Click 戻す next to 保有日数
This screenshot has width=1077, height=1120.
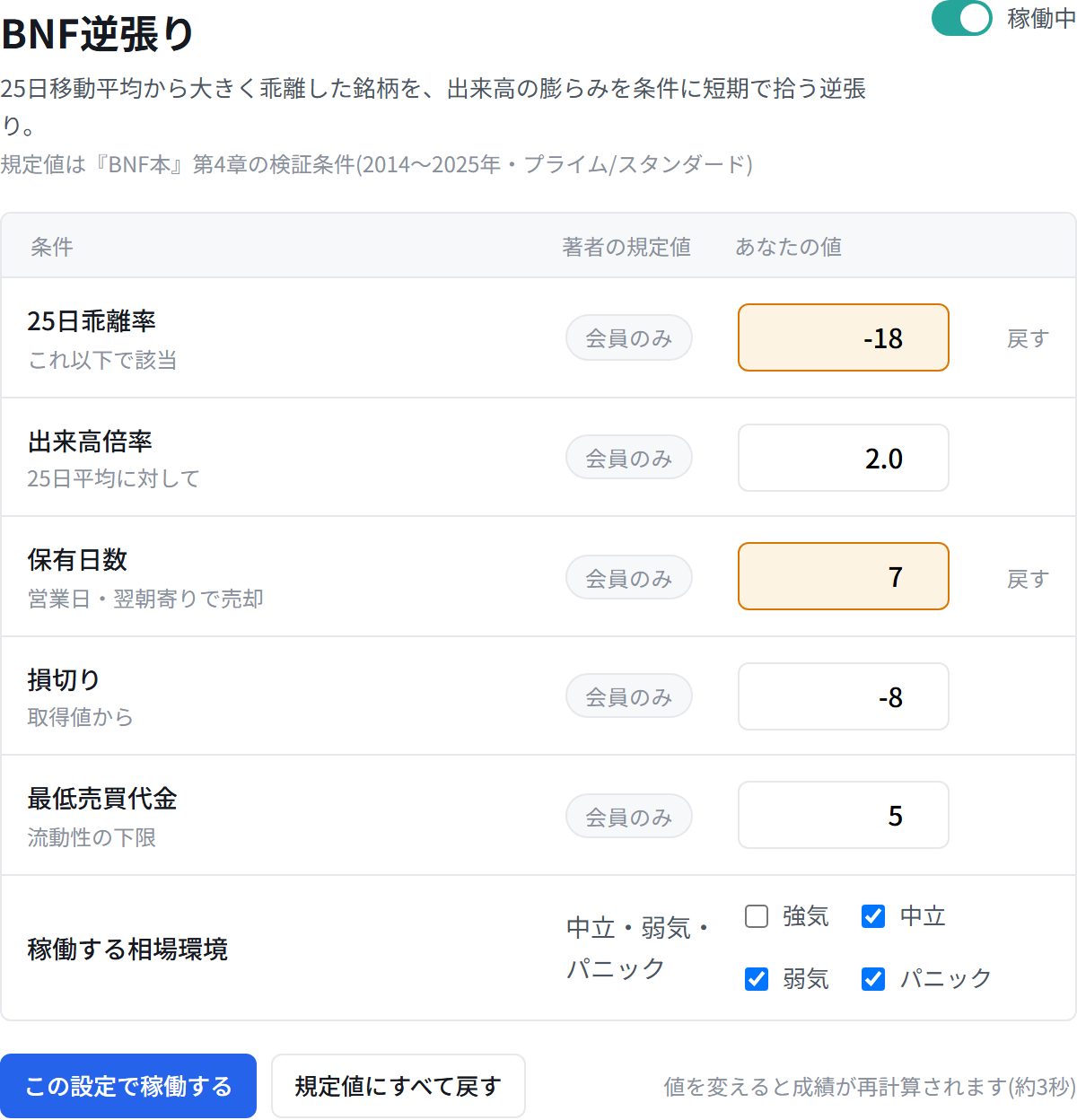1028,580
